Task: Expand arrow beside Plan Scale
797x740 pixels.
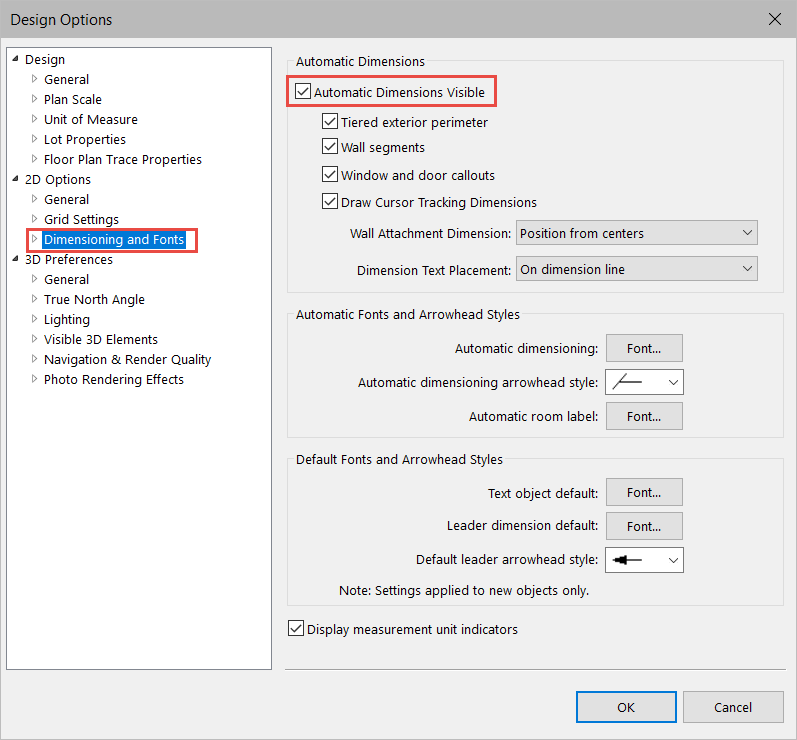Action: tap(35, 99)
